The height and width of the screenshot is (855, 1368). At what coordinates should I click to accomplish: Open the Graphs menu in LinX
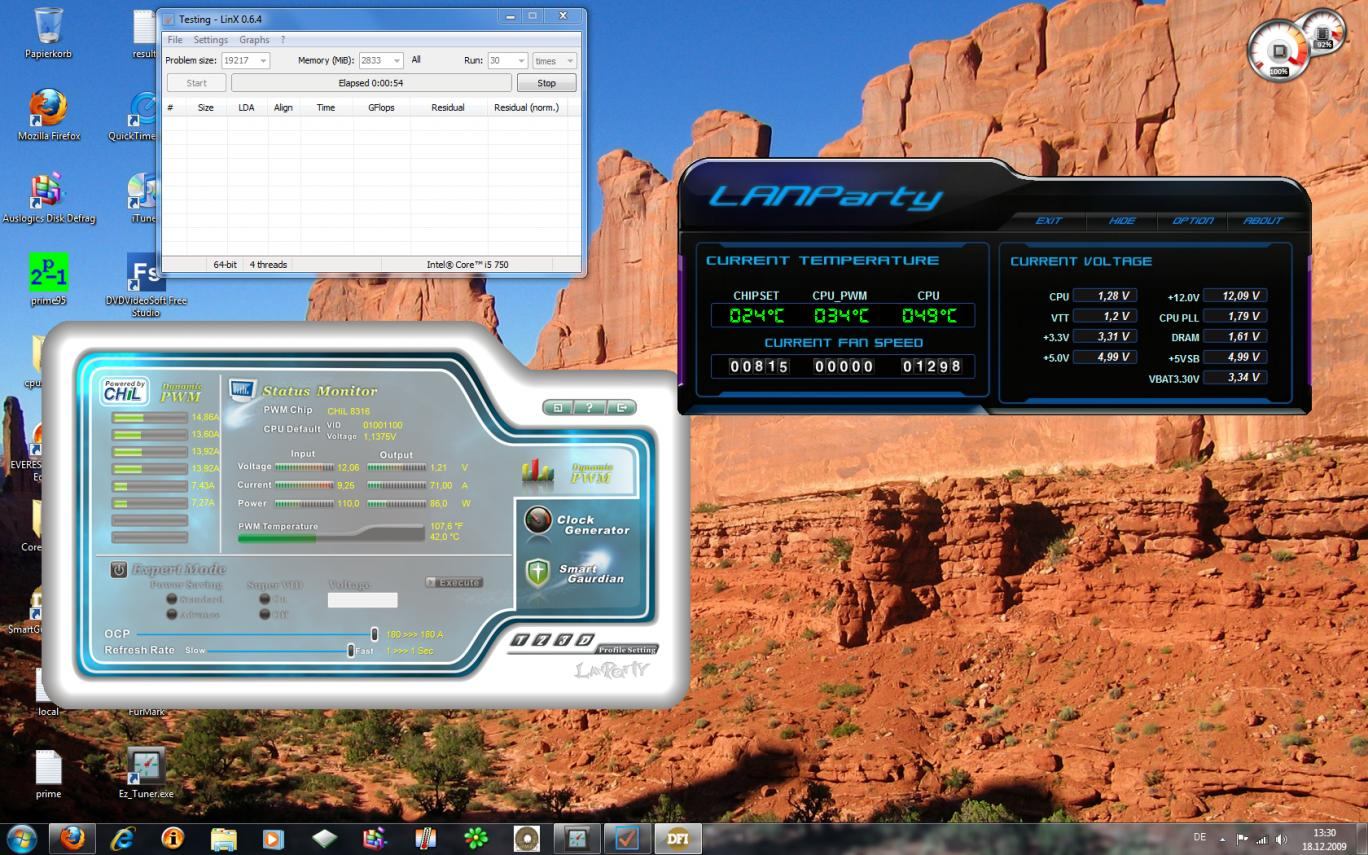[254, 40]
